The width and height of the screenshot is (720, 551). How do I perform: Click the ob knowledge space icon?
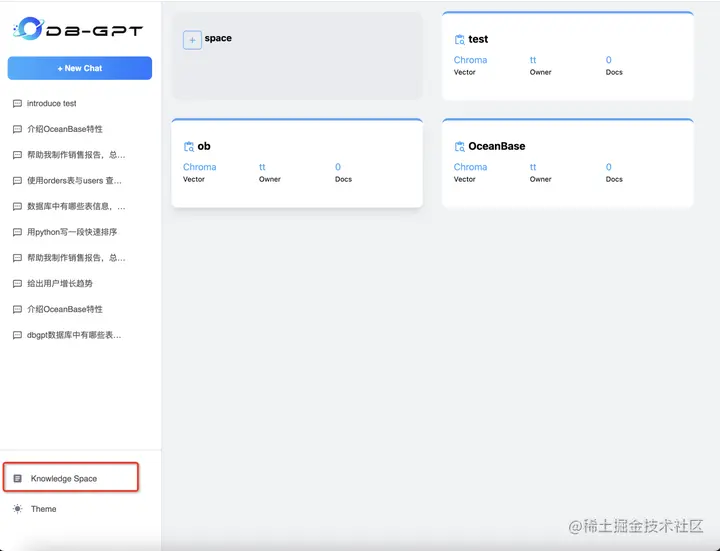point(189,146)
